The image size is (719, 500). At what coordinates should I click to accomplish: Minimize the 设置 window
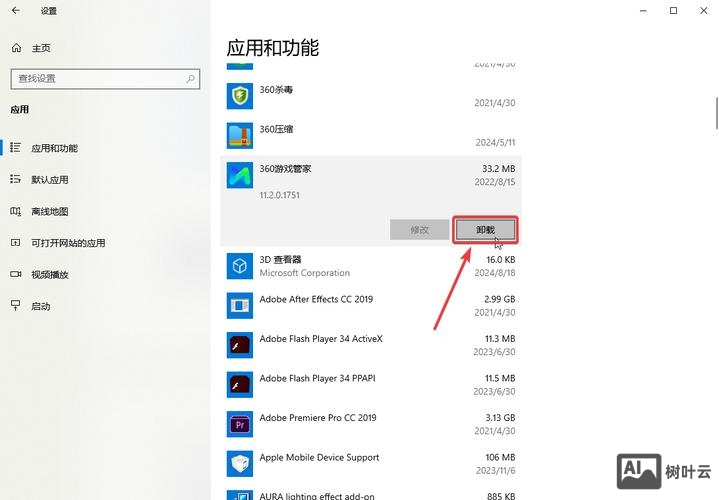[x=643, y=10]
